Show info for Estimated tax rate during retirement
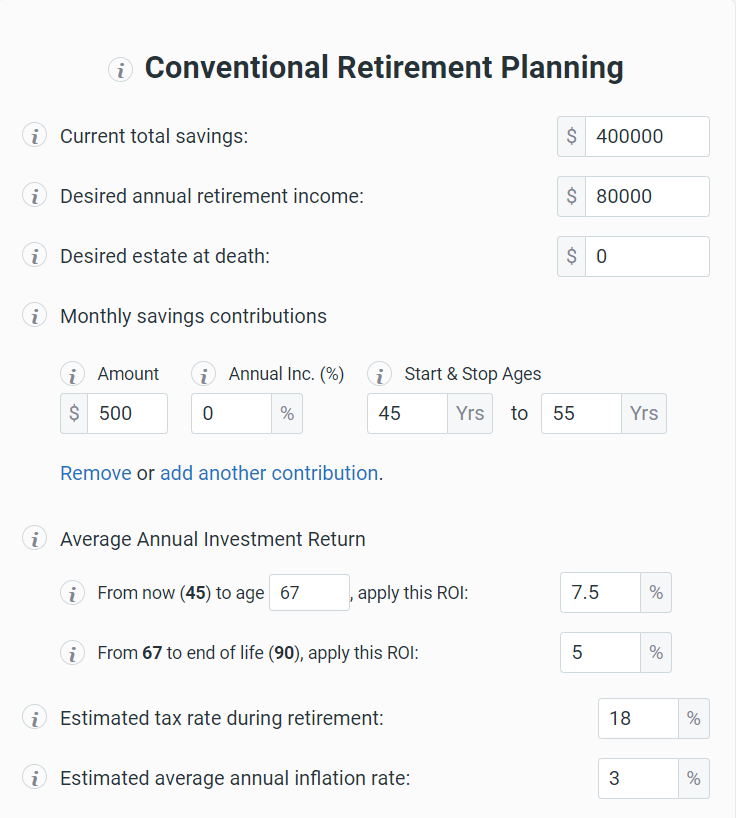This screenshot has width=736, height=818. pos(34,718)
